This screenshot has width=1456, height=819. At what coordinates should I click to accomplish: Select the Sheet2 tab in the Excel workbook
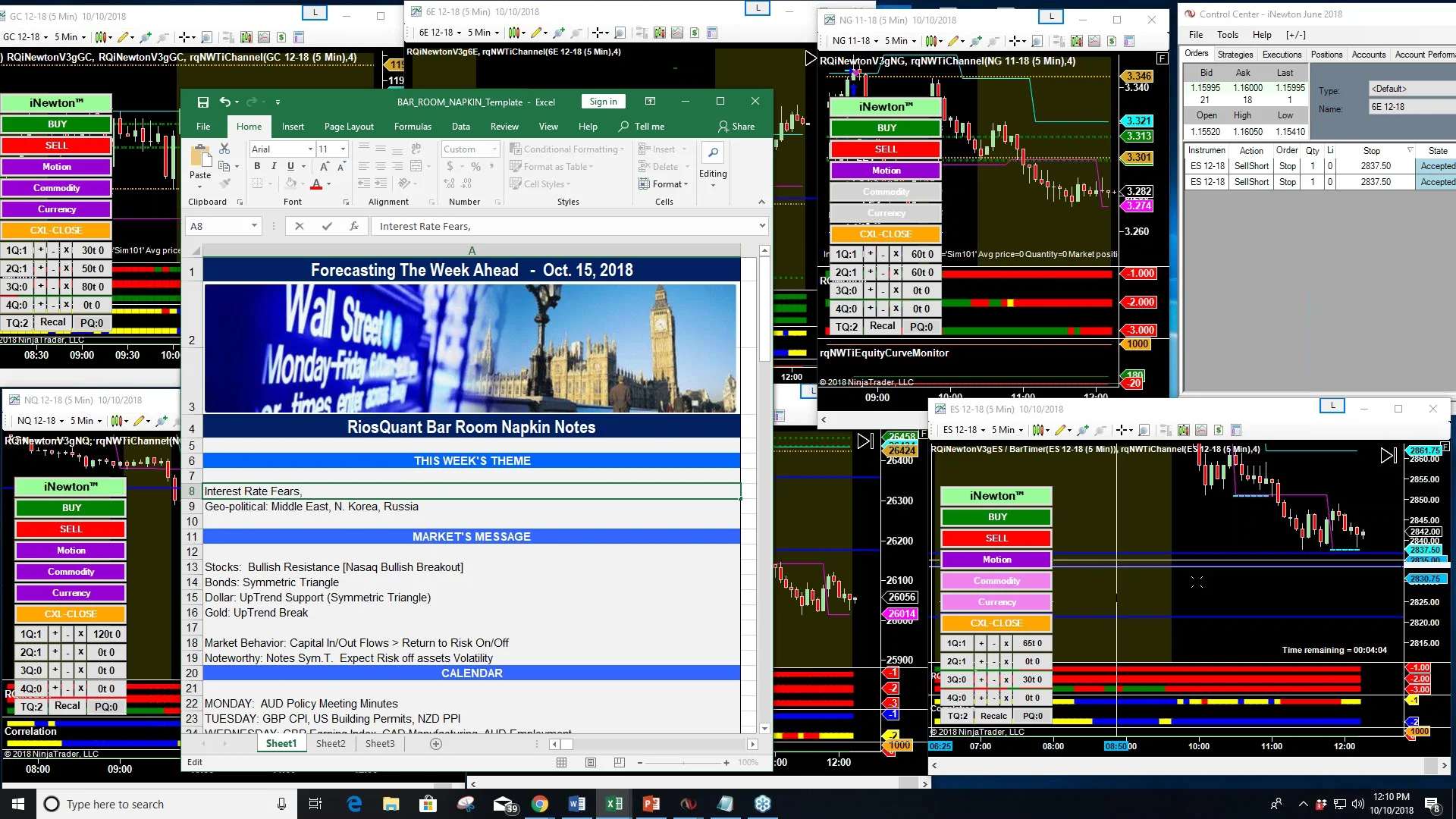331,744
